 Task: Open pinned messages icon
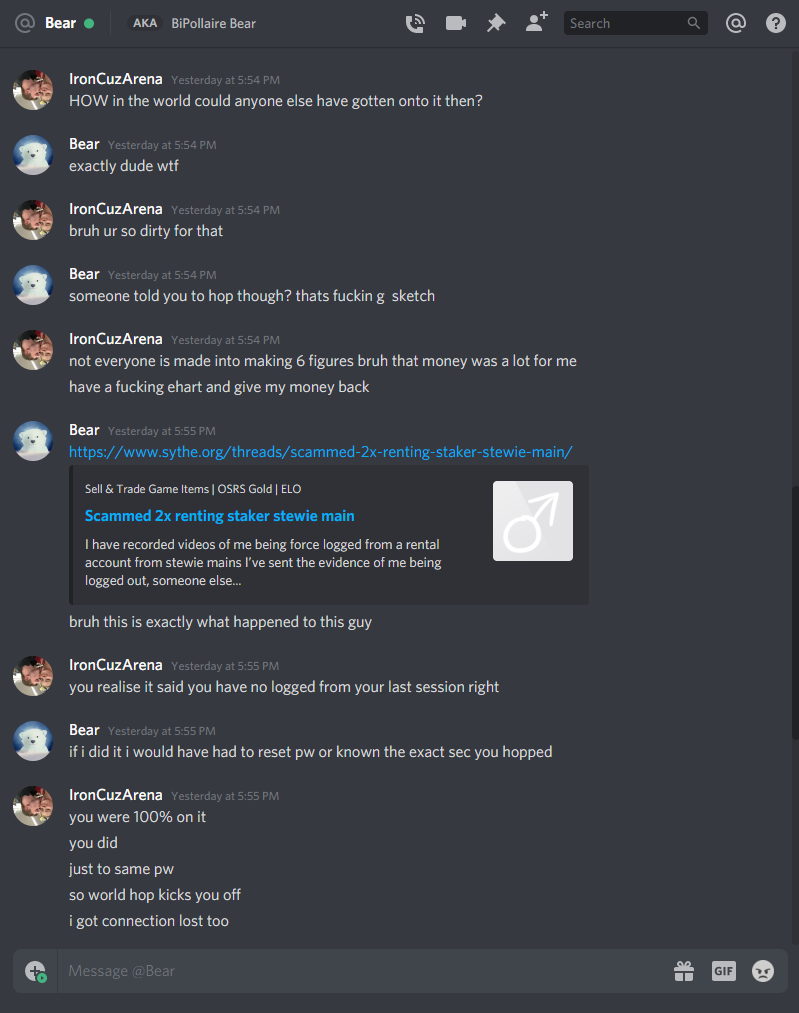click(x=495, y=23)
